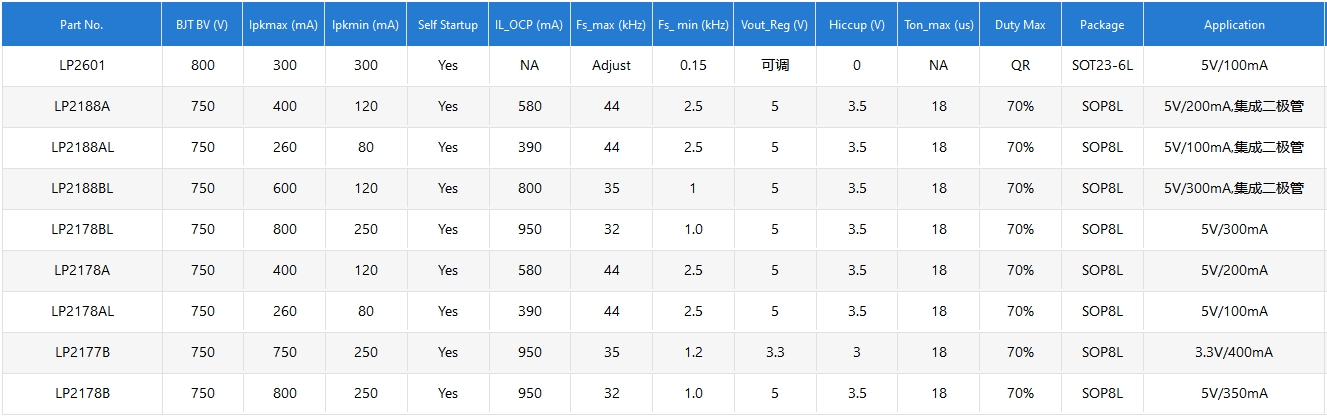
Task: Click the Ipkmax (mA) column header
Action: (x=284, y=25)
